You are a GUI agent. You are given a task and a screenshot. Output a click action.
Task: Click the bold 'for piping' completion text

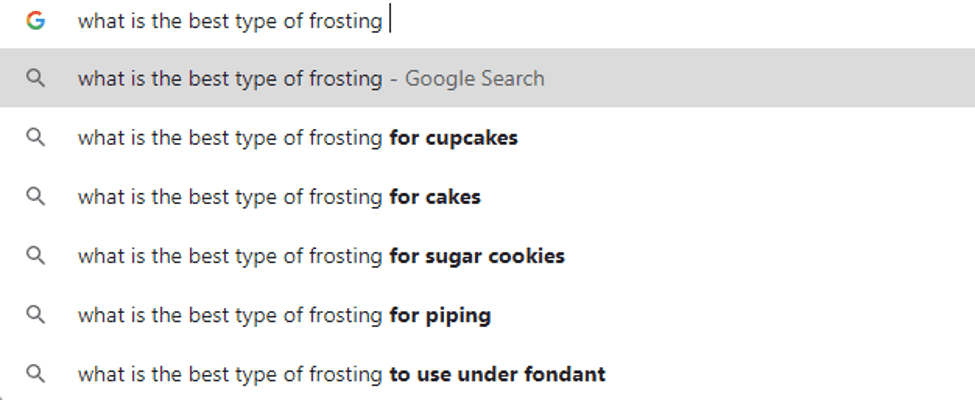click(440, 316)
